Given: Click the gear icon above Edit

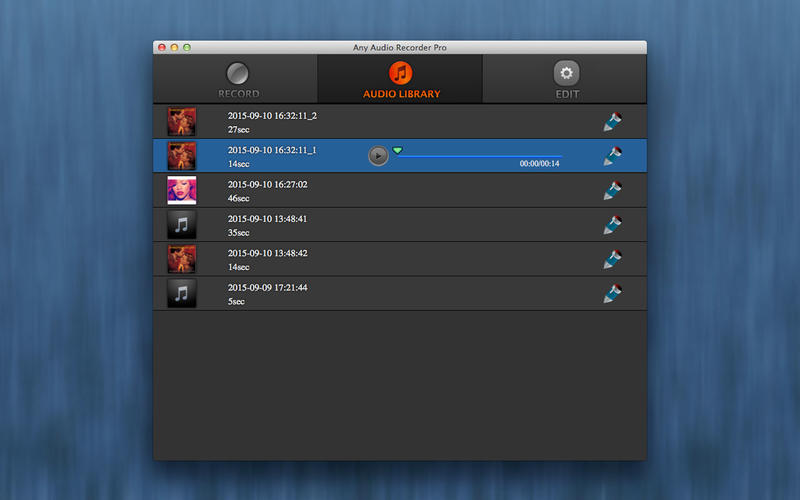Looking at the screenshot, I should pyautogui.click(x=566, y=73).
